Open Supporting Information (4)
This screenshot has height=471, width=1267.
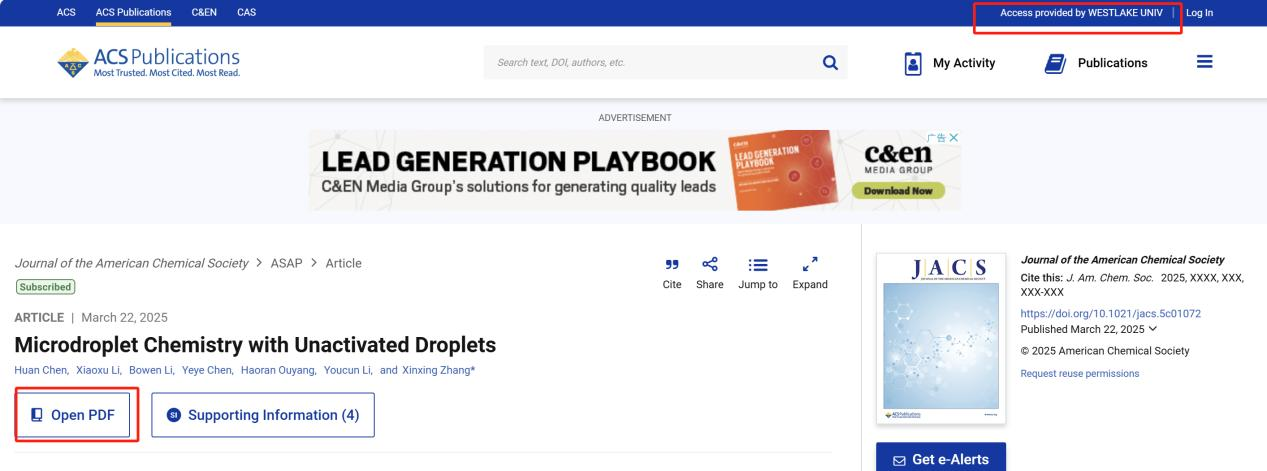pyautogui.click(x=263, y=415)
